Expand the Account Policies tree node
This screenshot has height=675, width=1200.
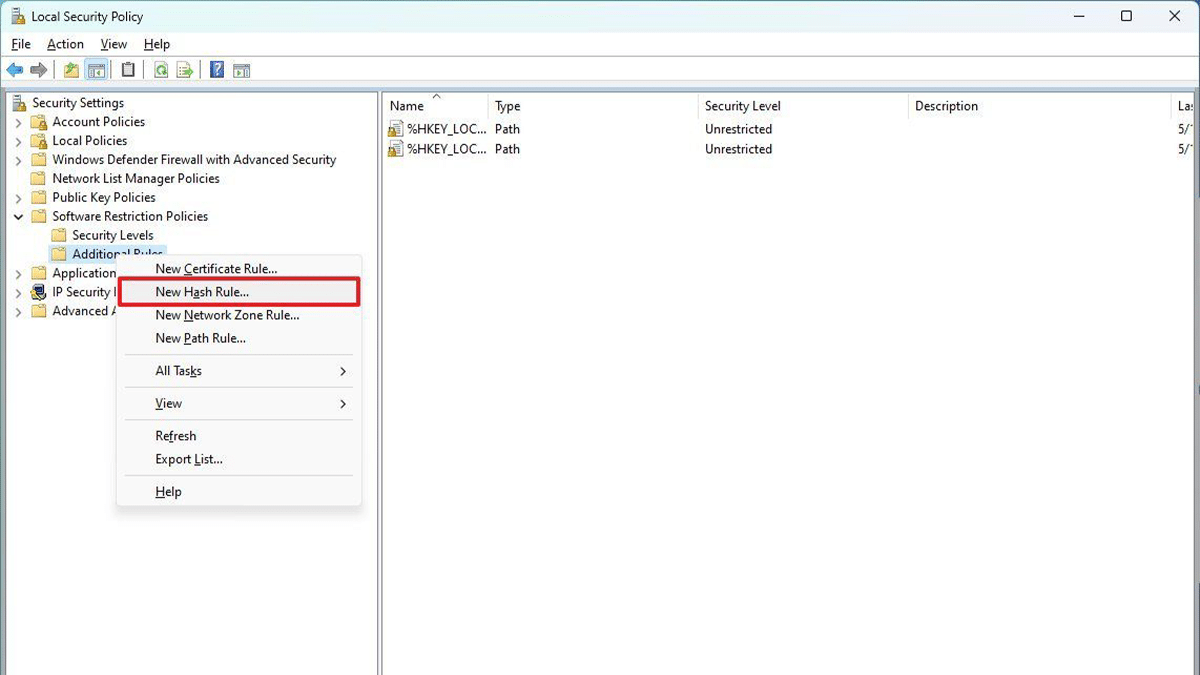[18, 122]
